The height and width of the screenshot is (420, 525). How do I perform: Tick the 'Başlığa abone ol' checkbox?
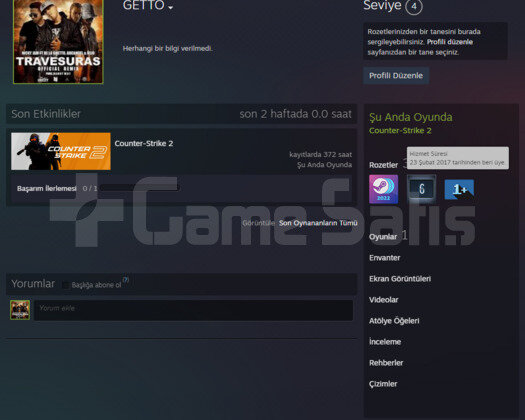pyautogui.click(x=66, y=285)
